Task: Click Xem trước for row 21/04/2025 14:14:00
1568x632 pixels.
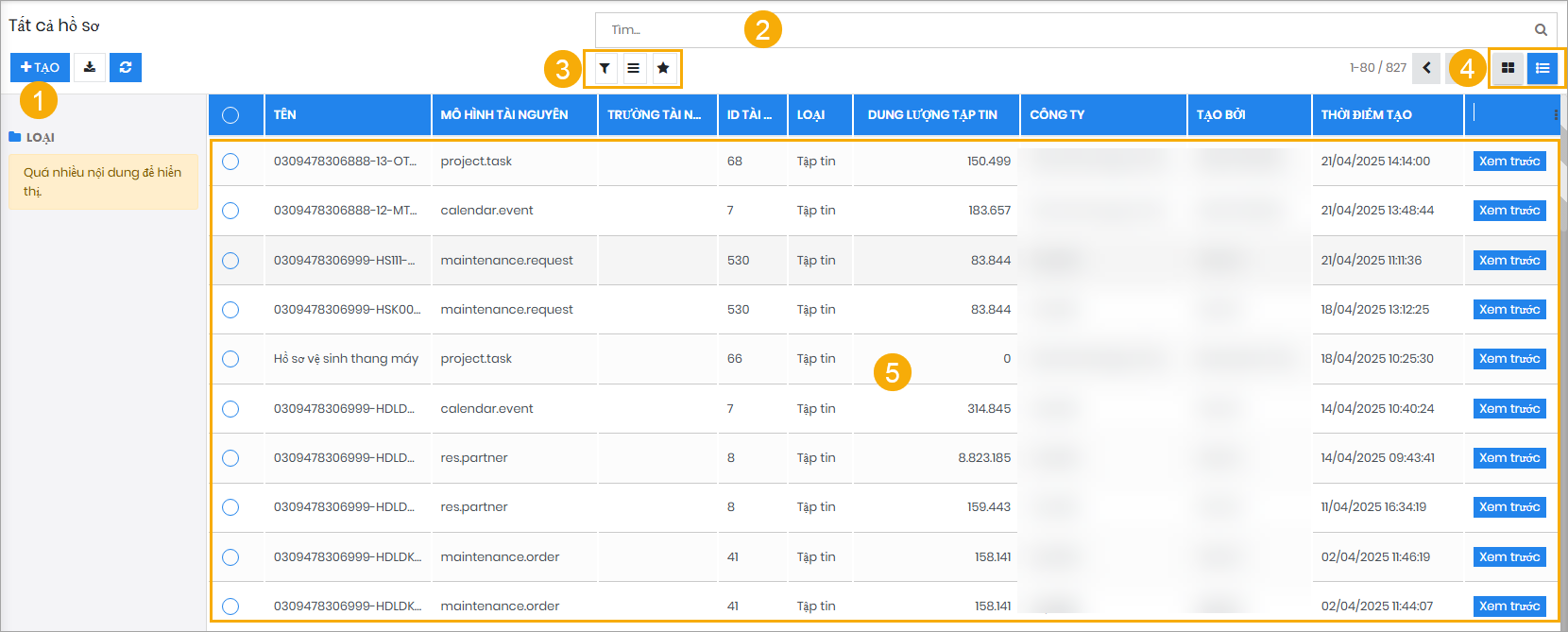Action: pos(1509,162)
